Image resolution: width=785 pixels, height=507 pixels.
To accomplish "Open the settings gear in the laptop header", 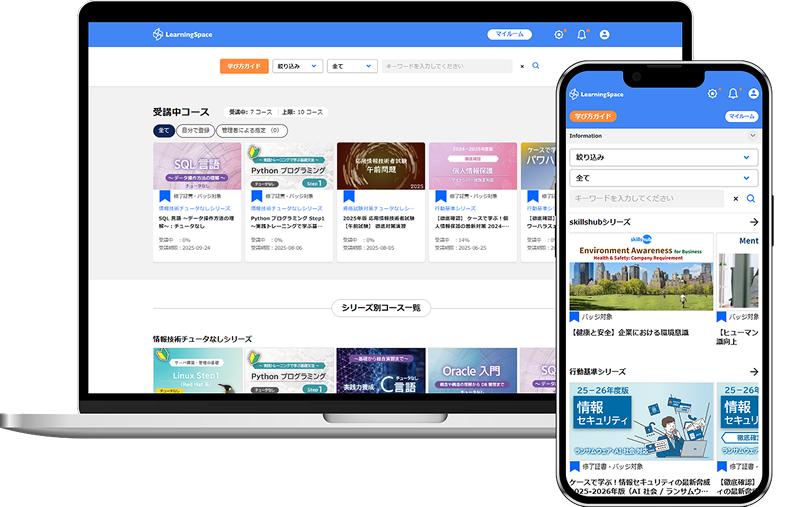I will 559,35.
